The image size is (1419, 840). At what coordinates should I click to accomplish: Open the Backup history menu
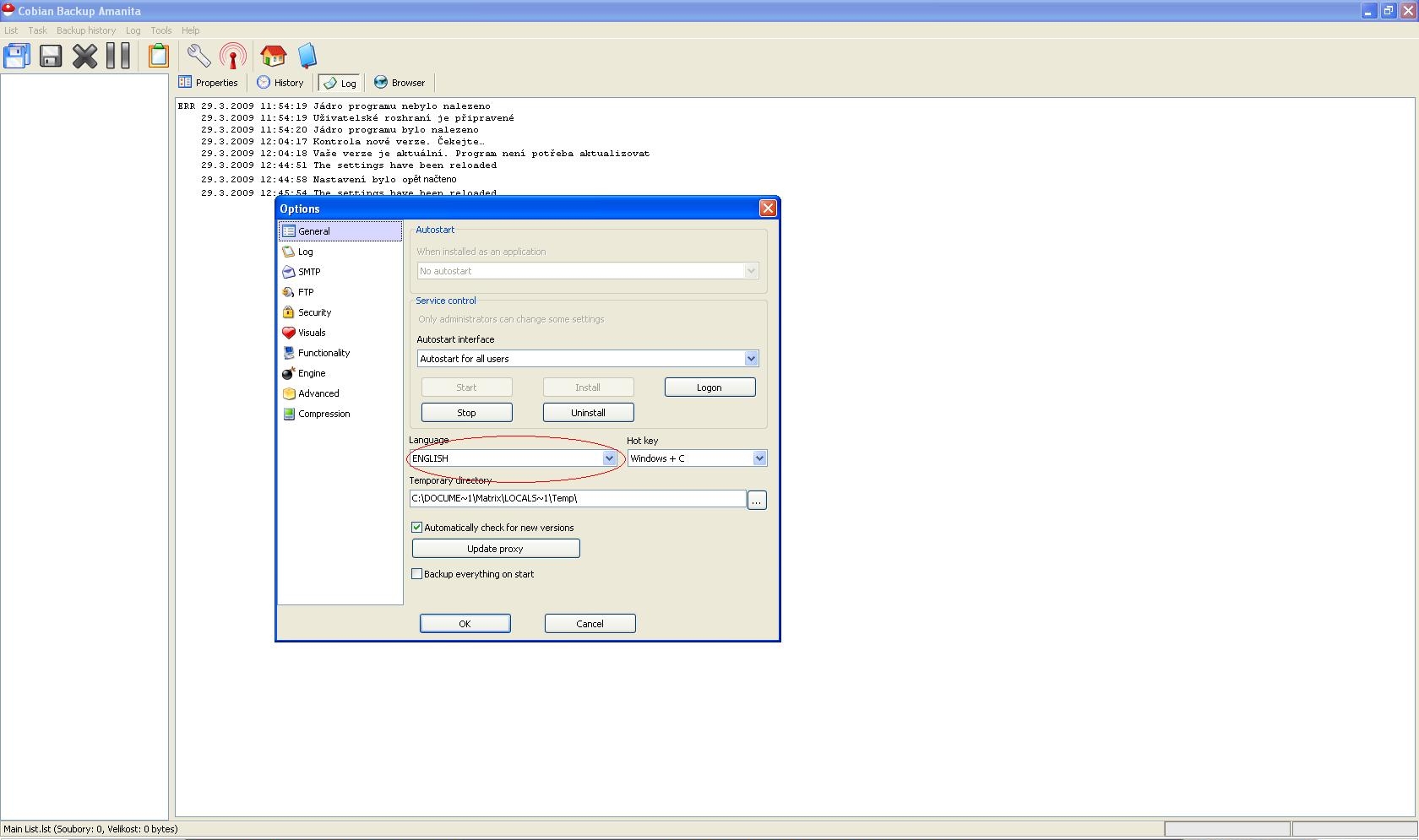click(86, 30)
